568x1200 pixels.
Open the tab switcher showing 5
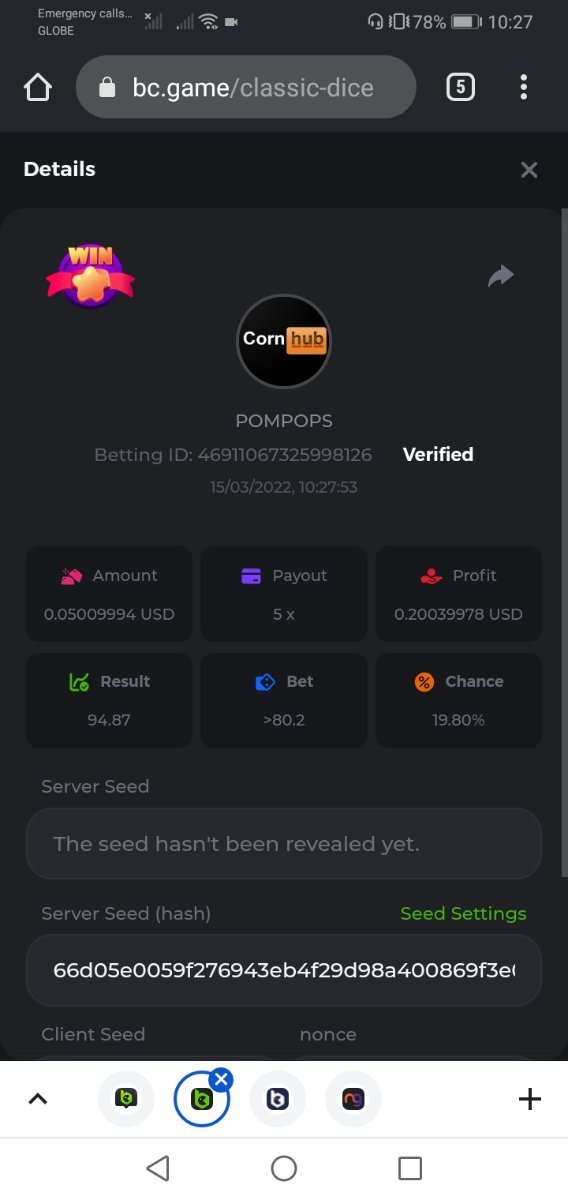460,87
